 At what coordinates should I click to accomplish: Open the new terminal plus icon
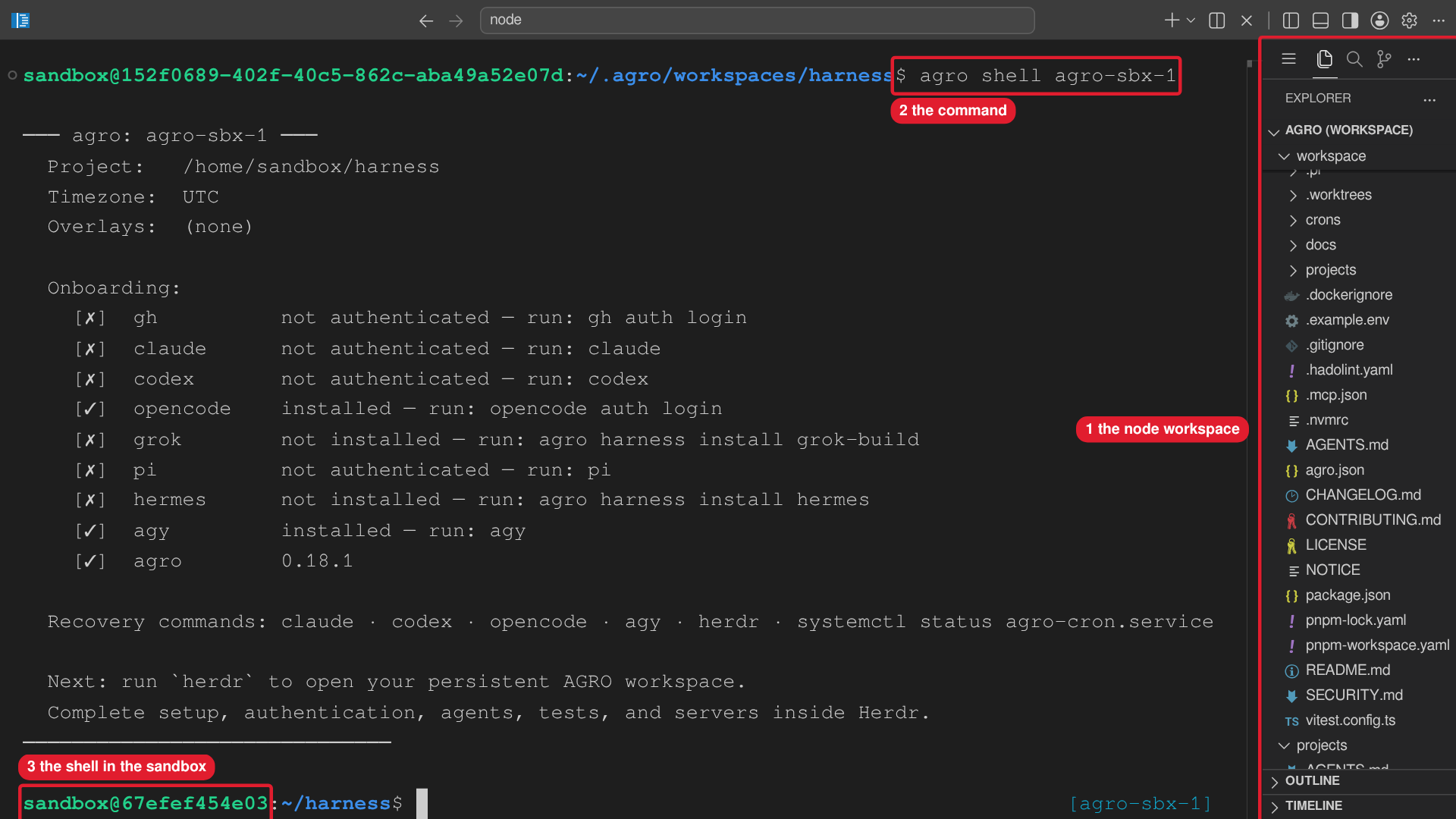(1172, 20)
